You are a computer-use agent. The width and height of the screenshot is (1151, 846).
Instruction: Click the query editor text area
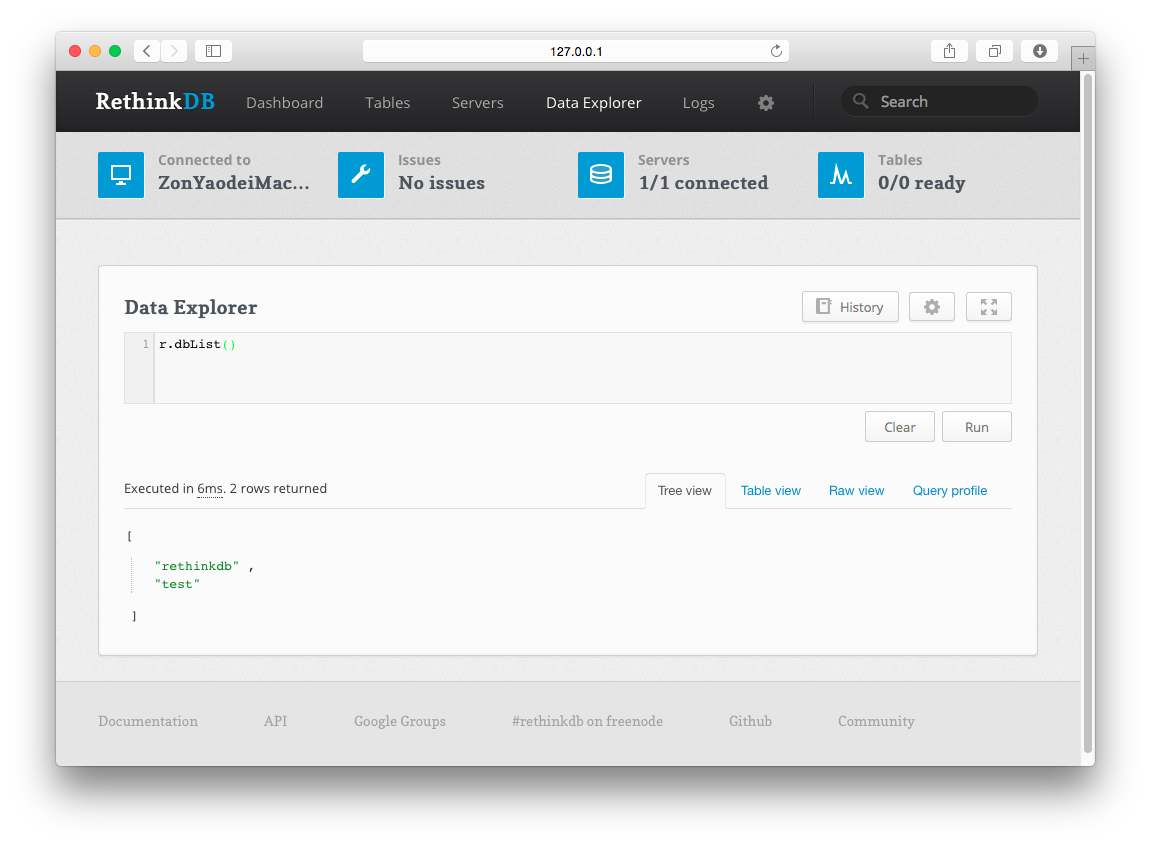[x=583, y=368]
